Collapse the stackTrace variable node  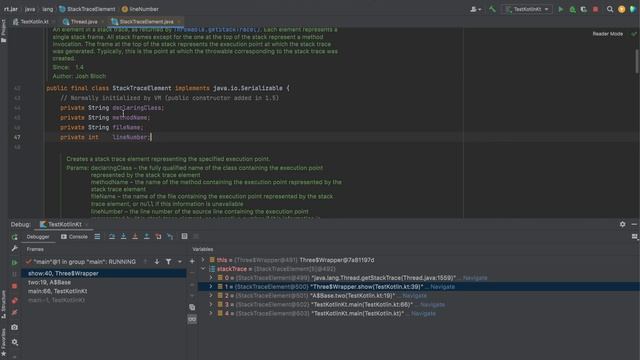203,269
